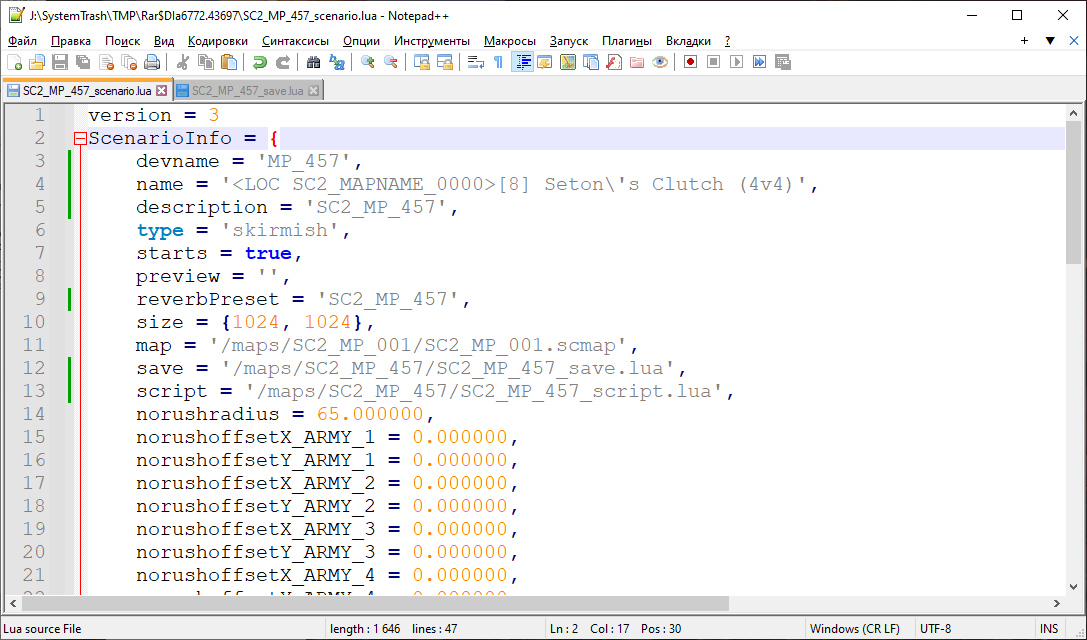
Task: Save the current file
Action: click(60, 62)
